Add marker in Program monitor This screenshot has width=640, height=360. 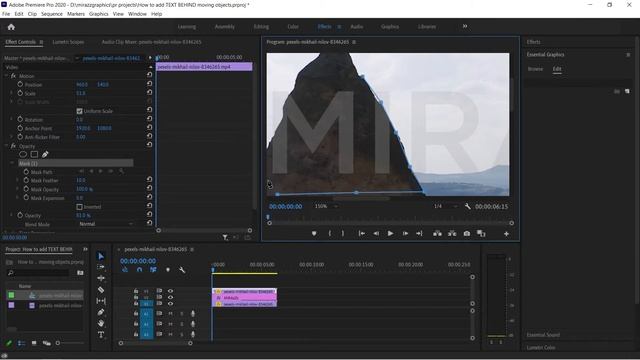click(x=314, y=233)
